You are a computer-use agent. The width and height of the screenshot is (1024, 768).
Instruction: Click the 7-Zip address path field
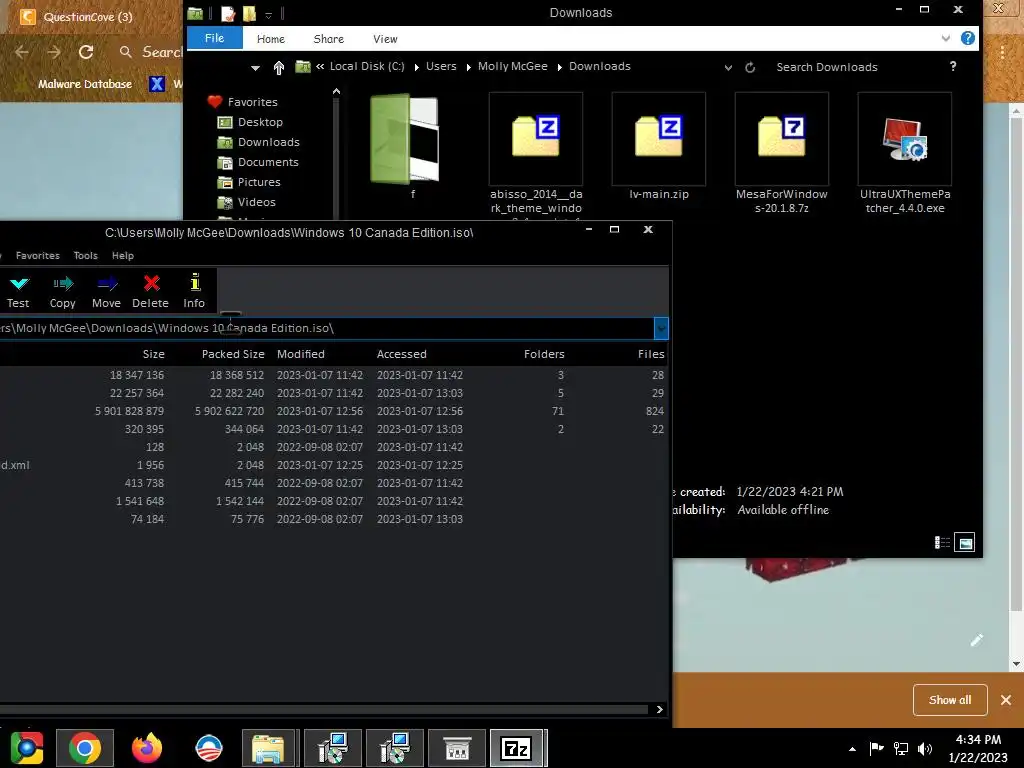click(327, 328)
